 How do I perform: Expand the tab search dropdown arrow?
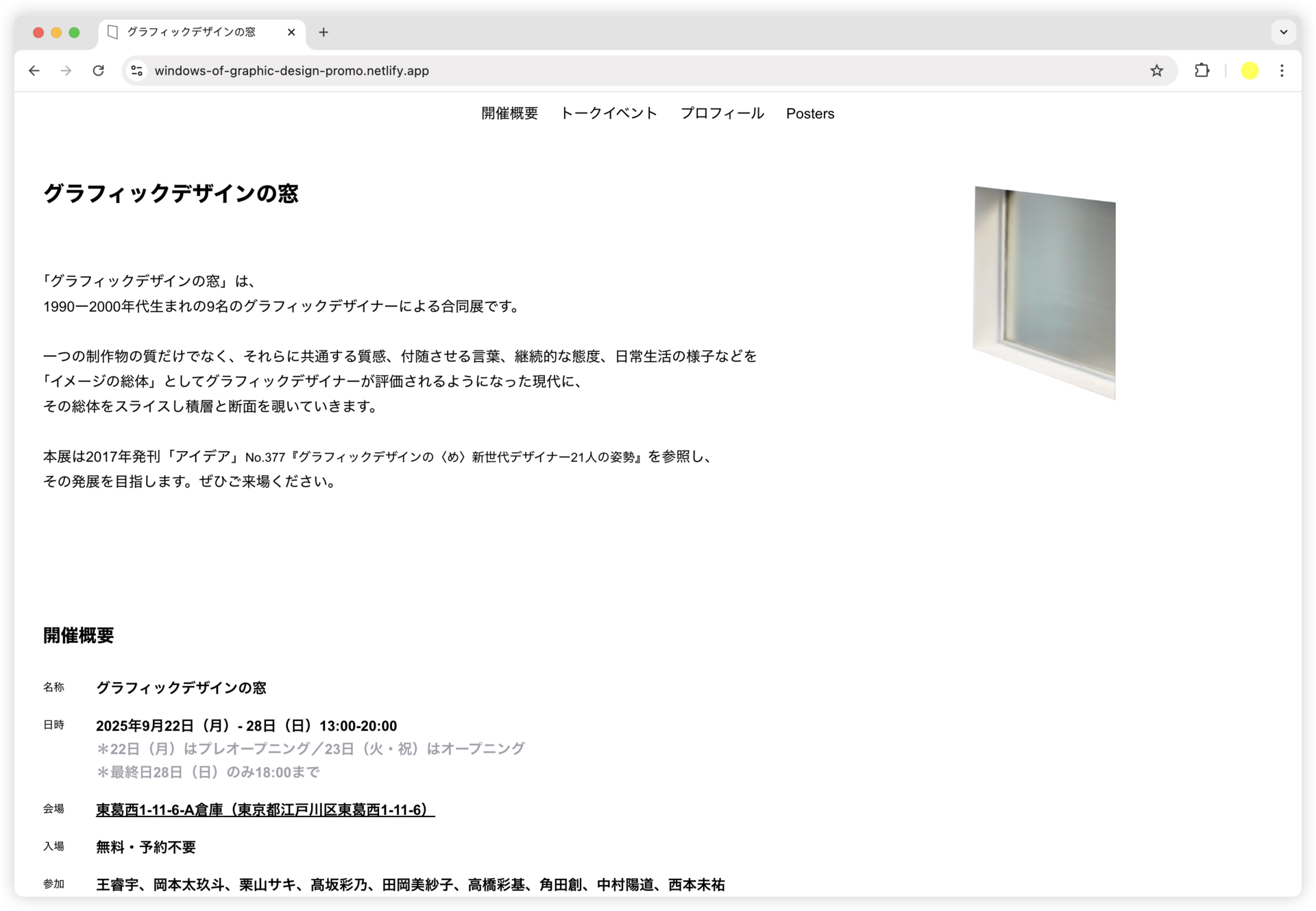tap(1283, 32)
